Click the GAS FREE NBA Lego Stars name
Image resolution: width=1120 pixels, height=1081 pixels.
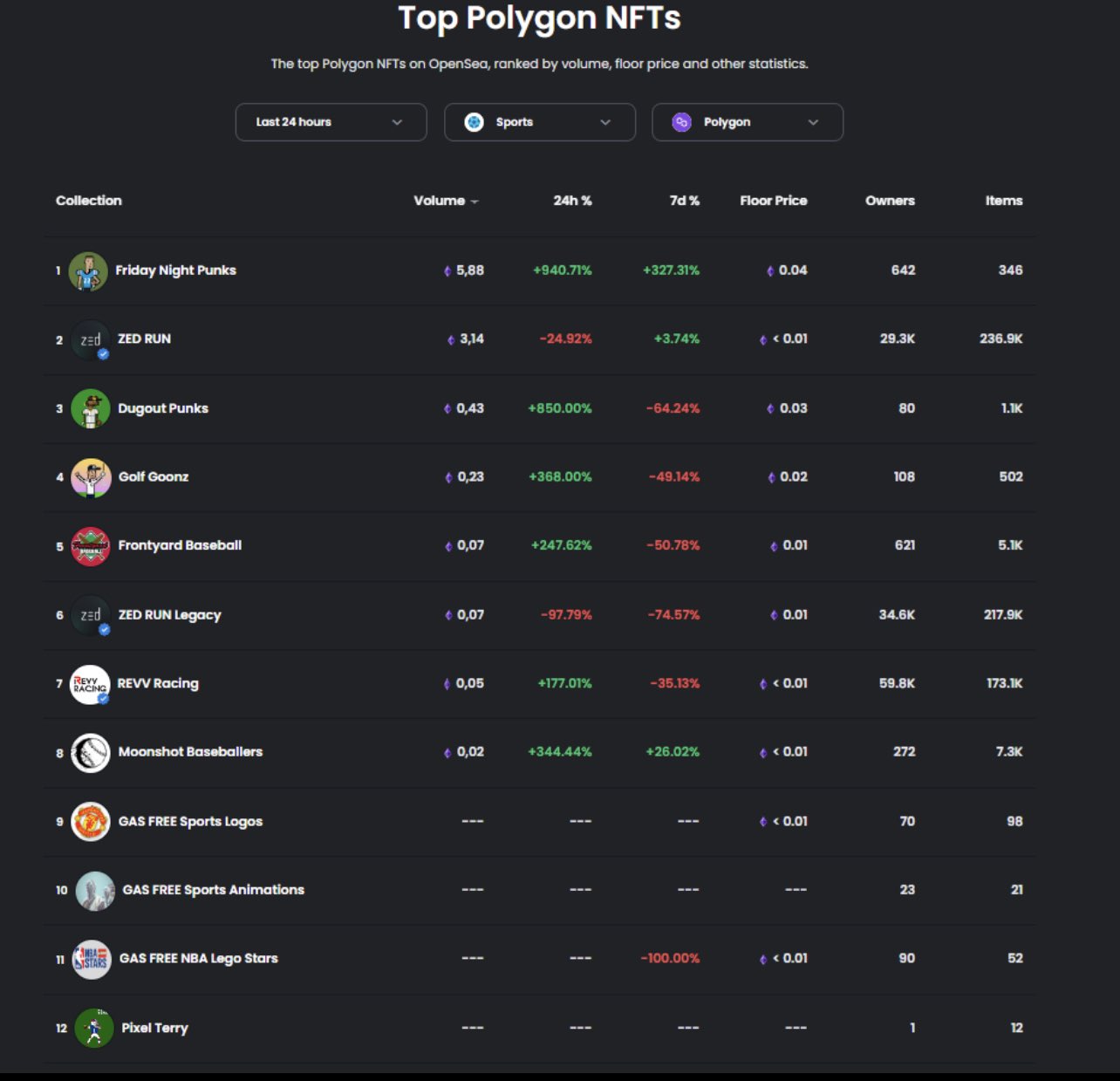coord(198,958)
